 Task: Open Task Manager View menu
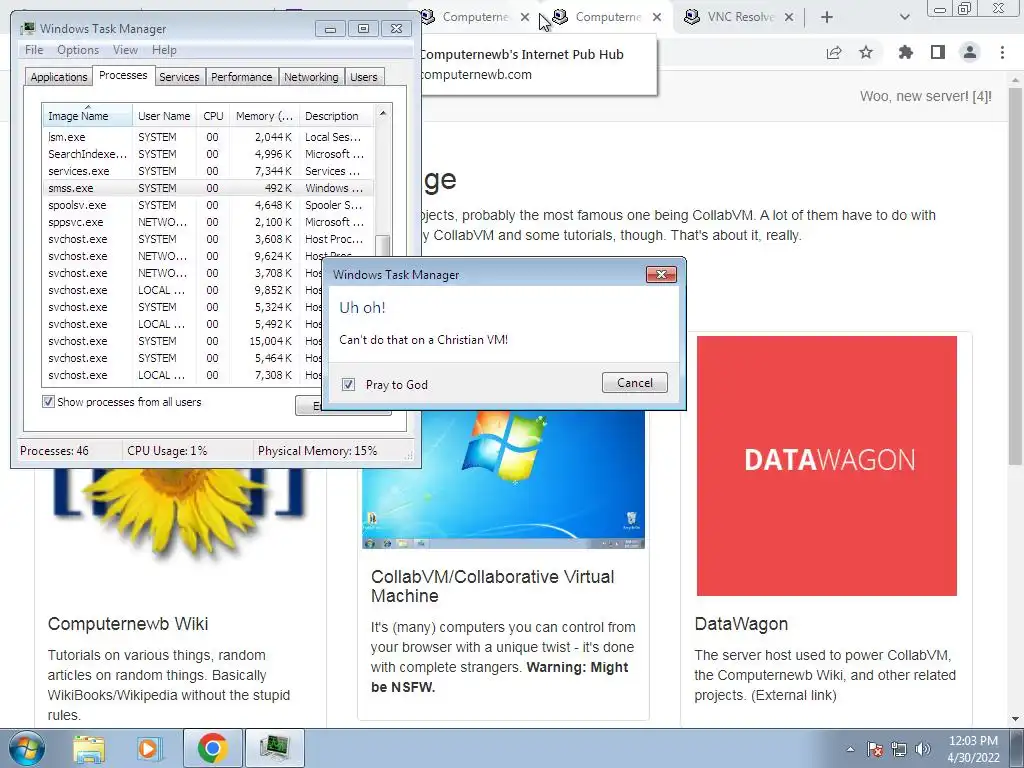pyautogui.click(x=125, y=50)
